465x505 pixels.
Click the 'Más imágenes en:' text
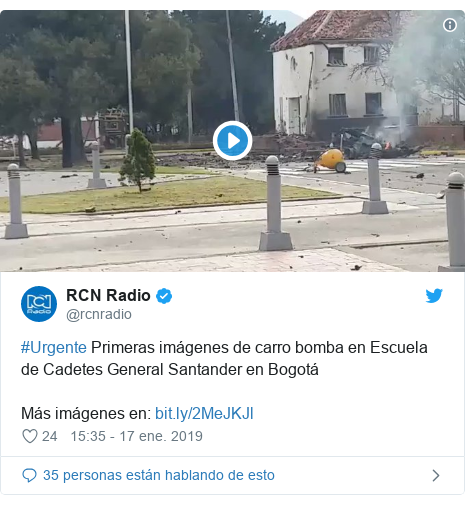click(86, 414)
